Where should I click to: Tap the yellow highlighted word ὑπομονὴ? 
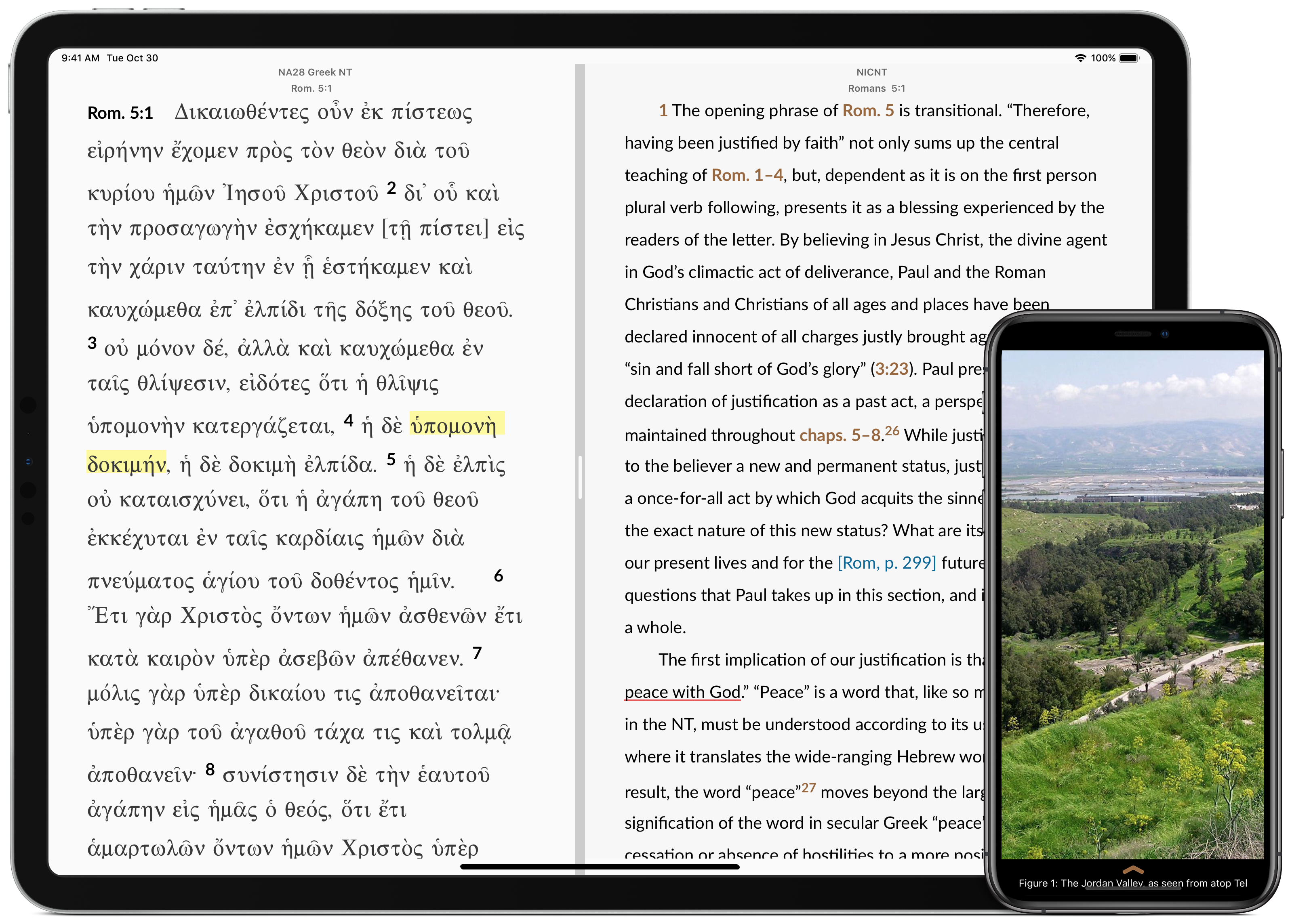point(456,424)
